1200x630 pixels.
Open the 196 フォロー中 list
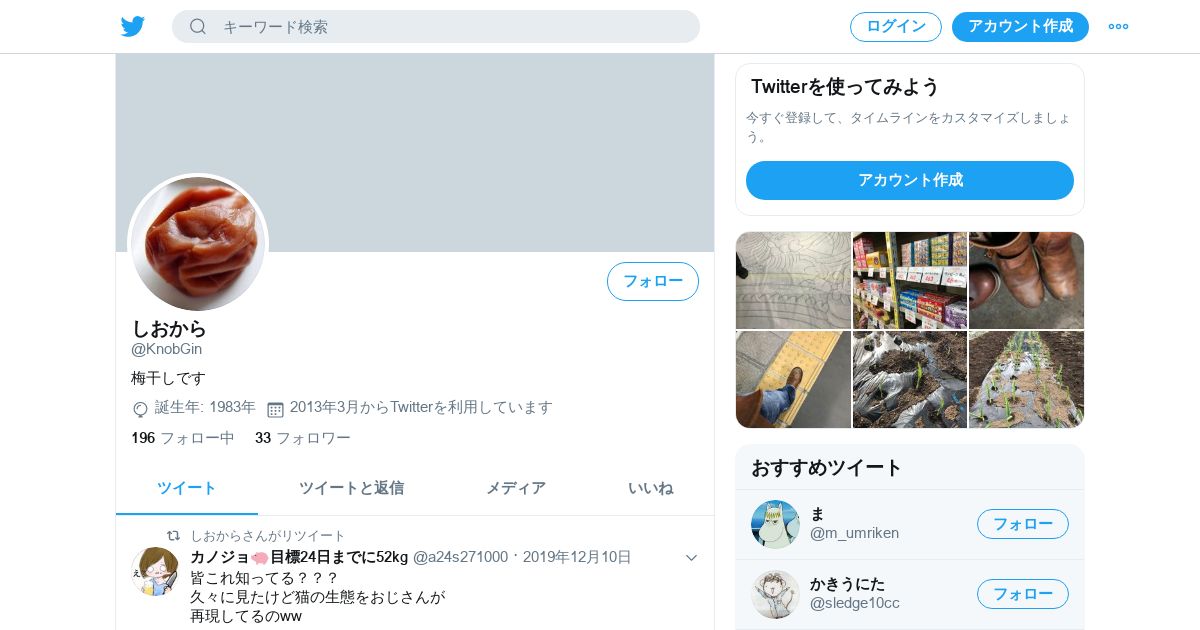point(183,438)
